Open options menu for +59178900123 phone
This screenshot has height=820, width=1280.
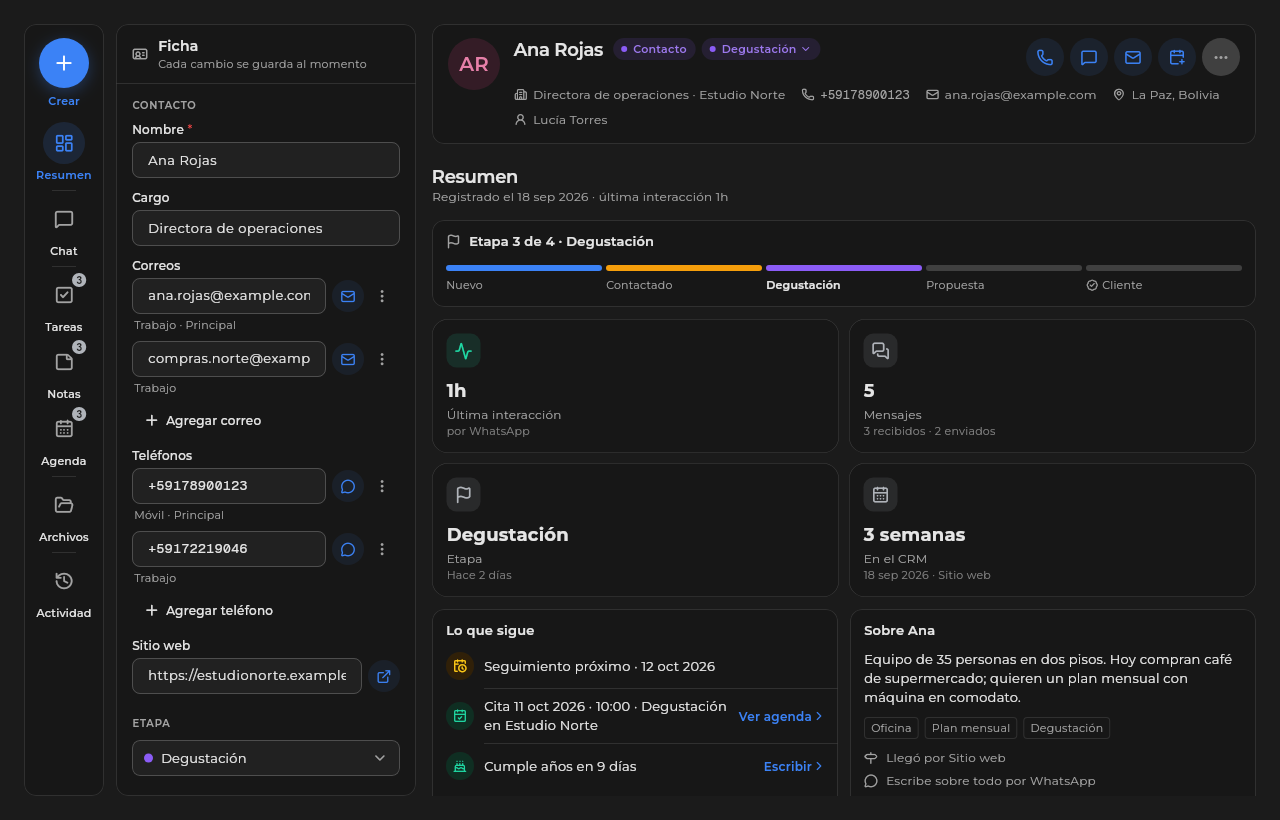pyautogui.click(x=382, y=486)
